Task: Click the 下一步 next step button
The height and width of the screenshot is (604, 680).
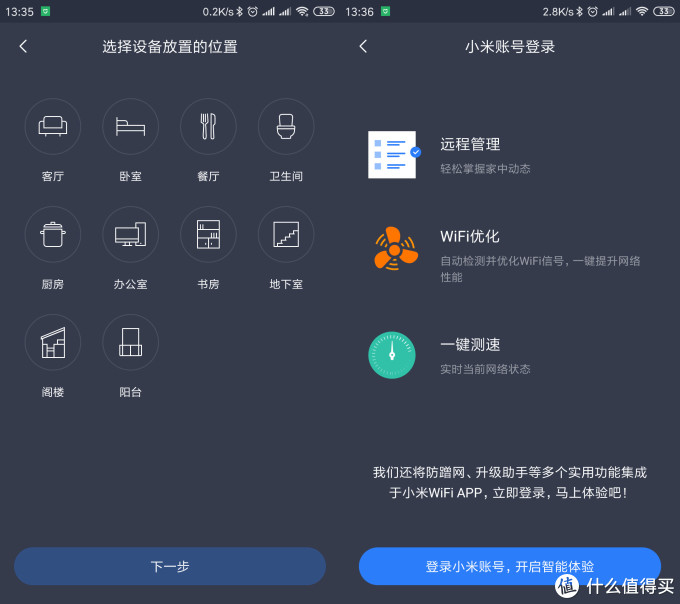Action: click(170, 566)
